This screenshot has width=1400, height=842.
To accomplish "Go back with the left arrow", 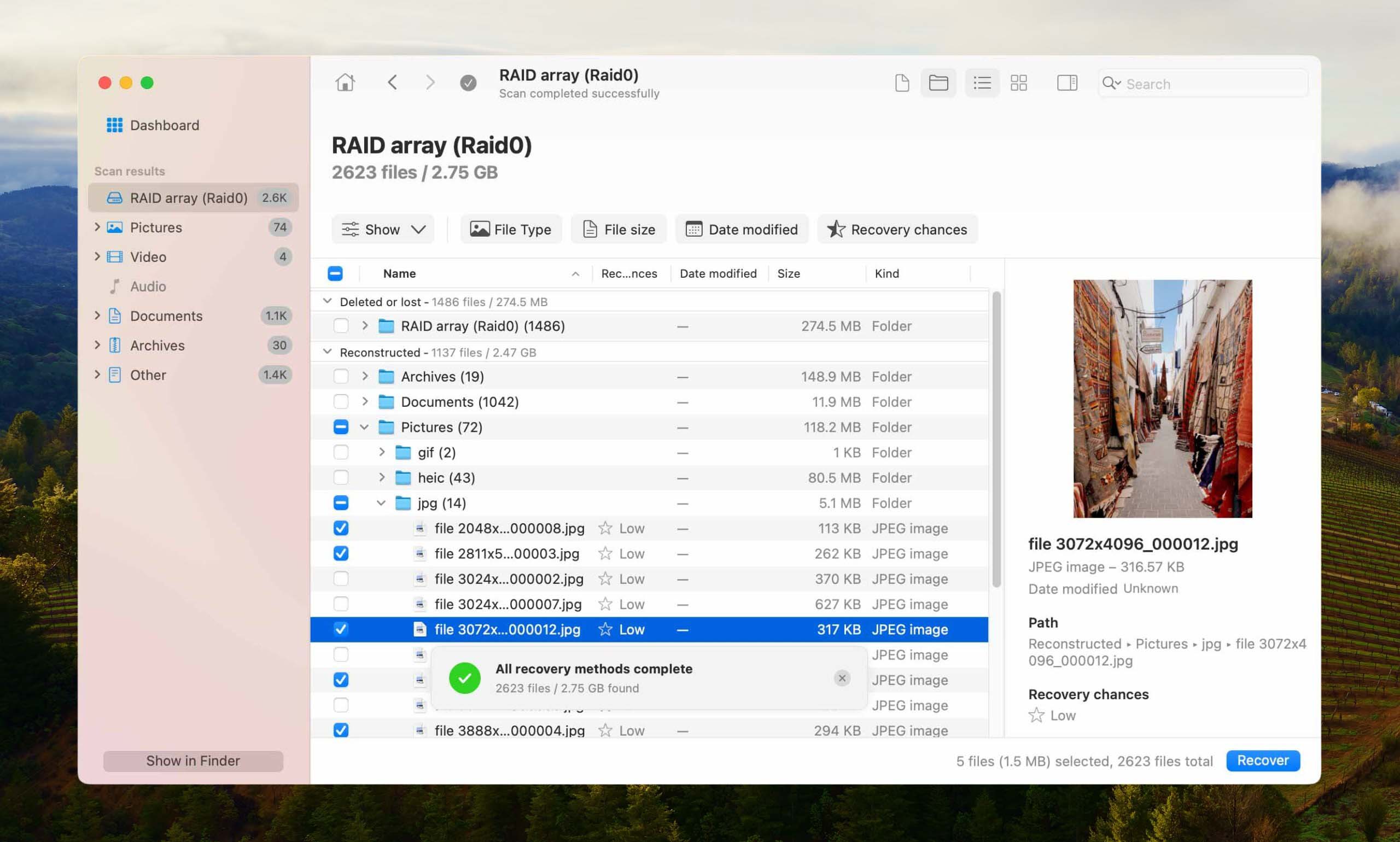I will (392, 83).
